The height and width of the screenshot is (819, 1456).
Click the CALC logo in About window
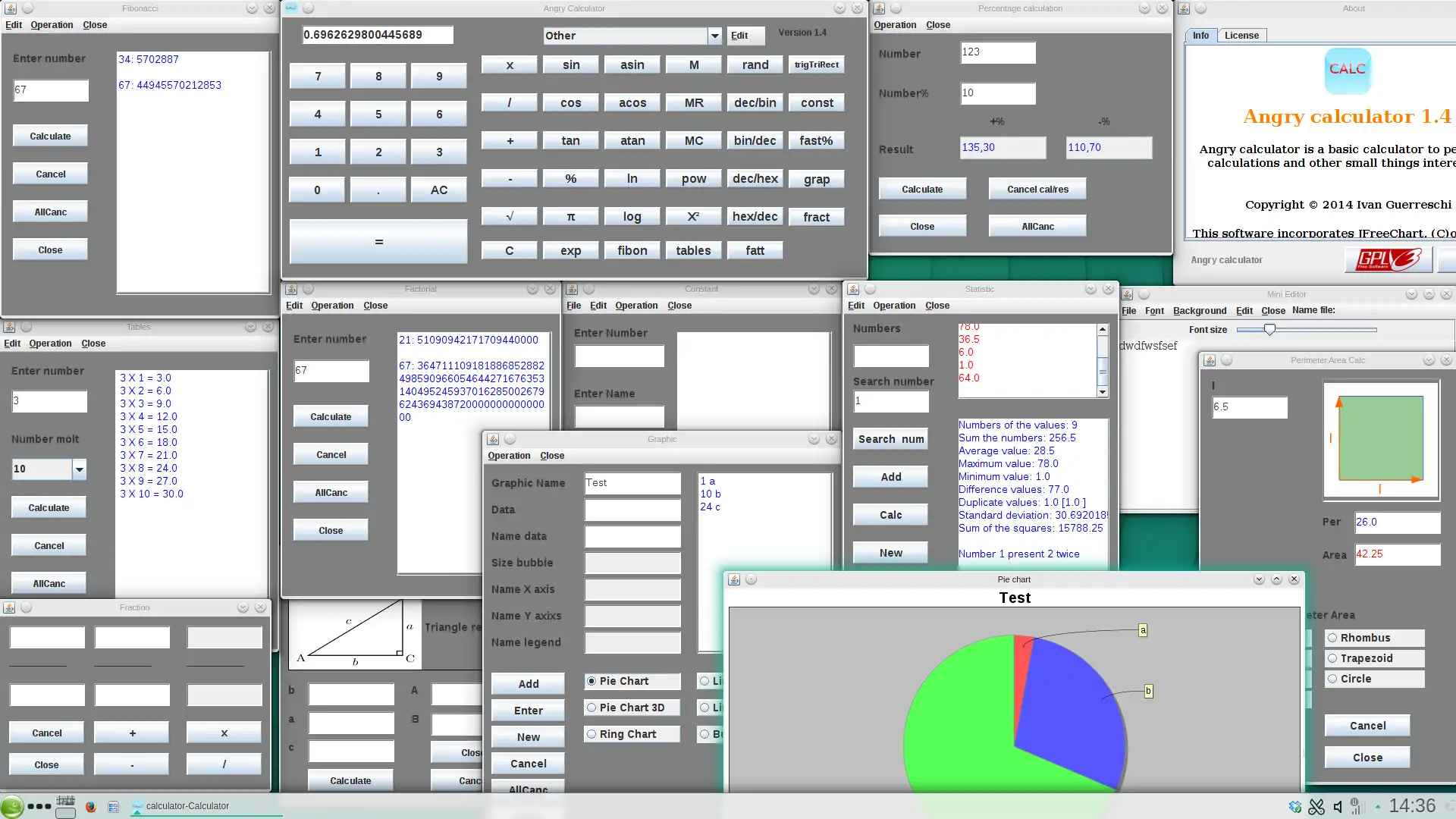pyautogui.click(x=1348, y=71)
